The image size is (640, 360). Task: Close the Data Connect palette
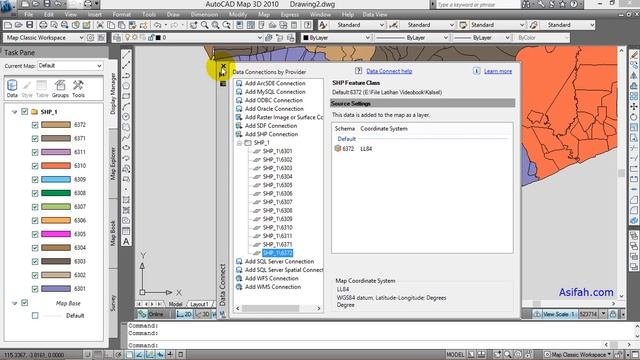pyautogui.click(x=223, y=66)
